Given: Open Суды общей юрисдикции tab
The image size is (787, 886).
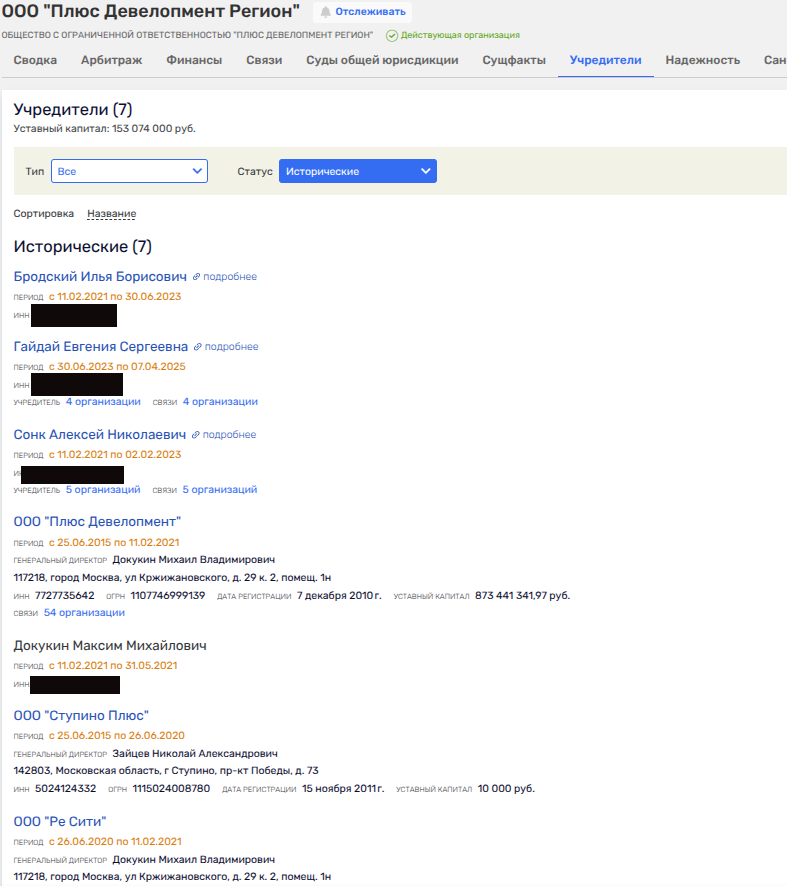Looking at the screenshot, I should point(382,60).
